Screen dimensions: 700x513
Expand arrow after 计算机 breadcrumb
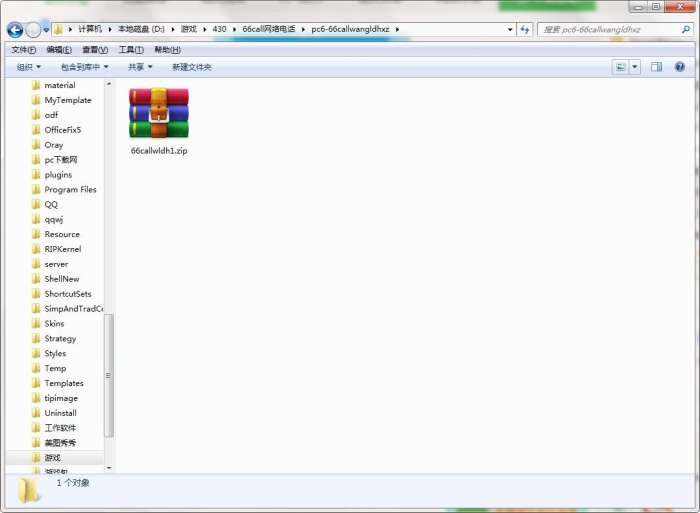[x=109, y=29]
